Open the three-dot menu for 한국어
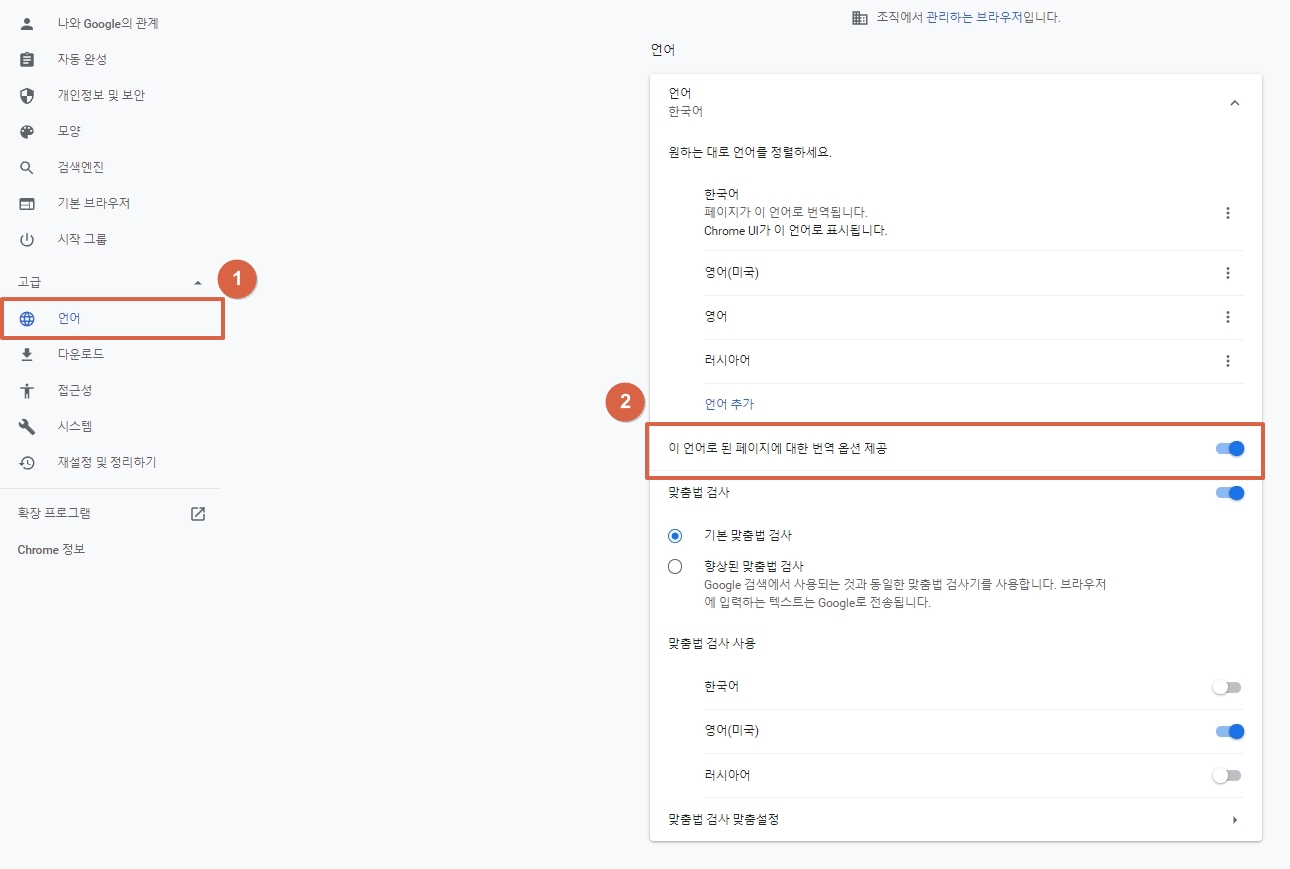The image size is (1290, 869). pyautogui.click(x=1228, y=213)
